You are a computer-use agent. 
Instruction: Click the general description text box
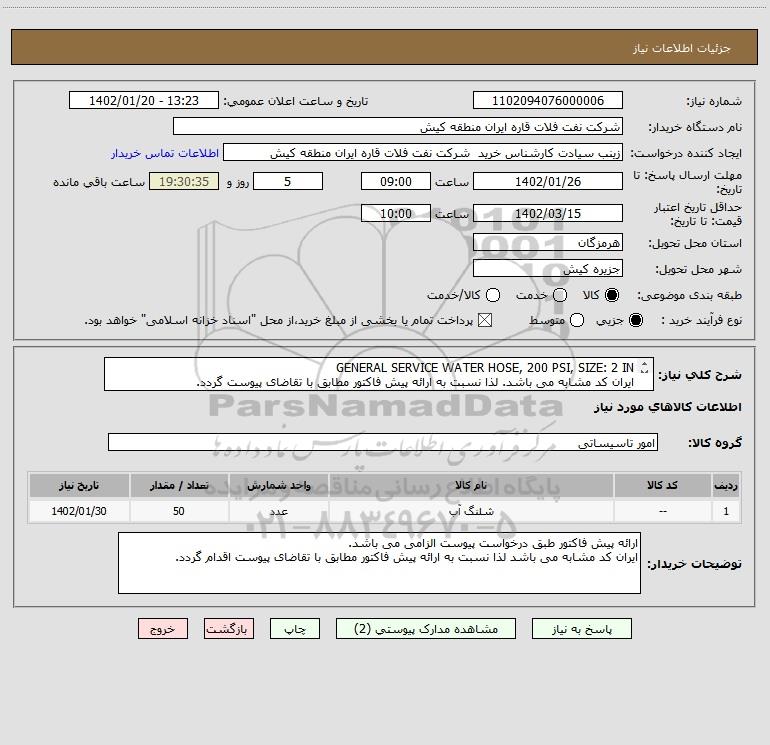379,375
